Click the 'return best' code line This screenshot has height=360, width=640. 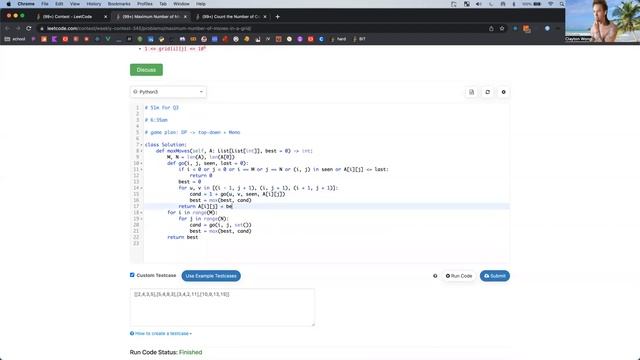(x=182, y=237)
